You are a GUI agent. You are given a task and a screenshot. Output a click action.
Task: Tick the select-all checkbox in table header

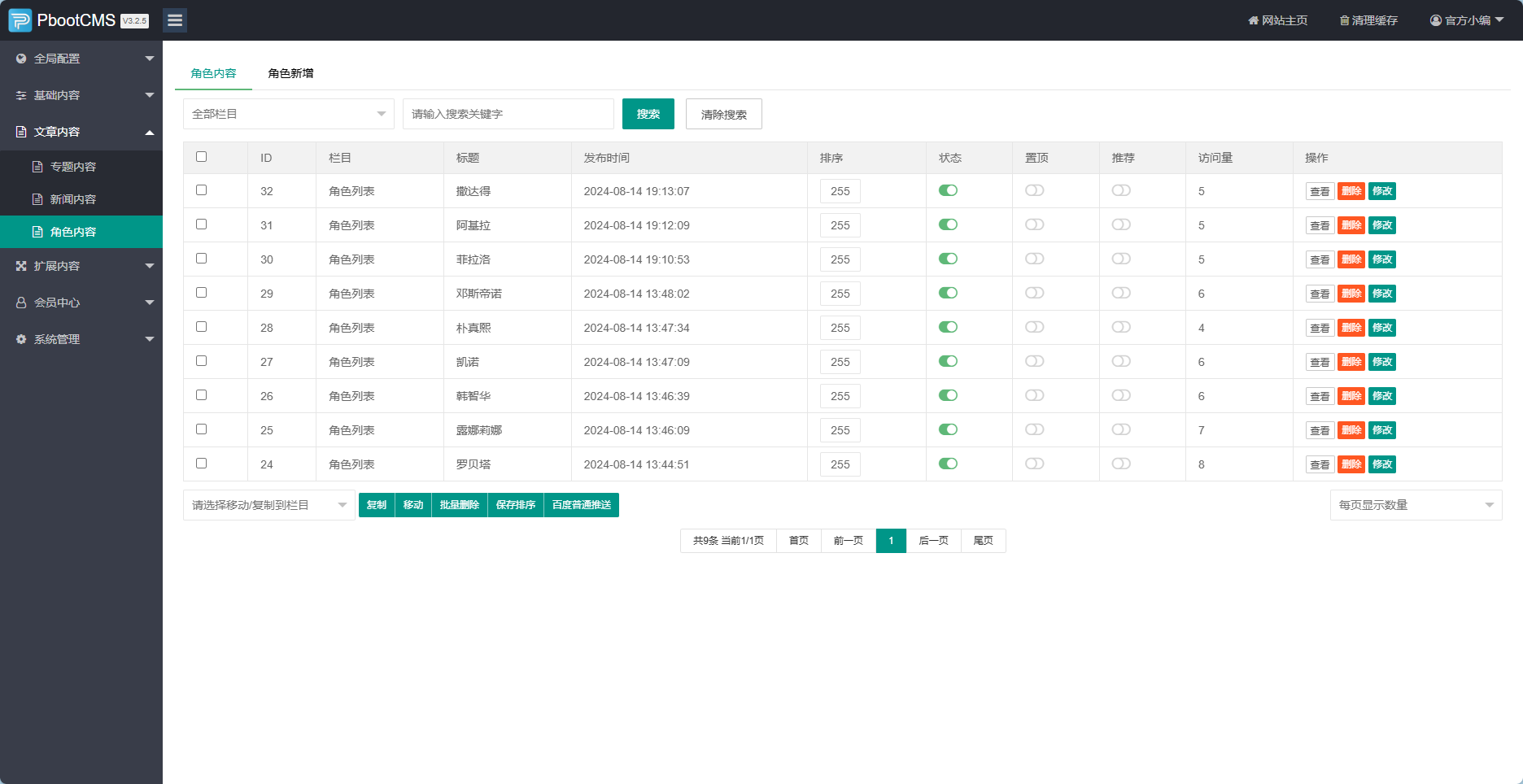pyautogui.click(x=202, y=157)
